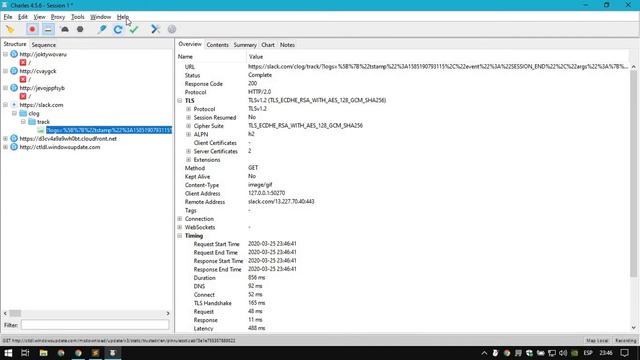Click the right arrow of tree scrollbar

click(x=168, y=313)
